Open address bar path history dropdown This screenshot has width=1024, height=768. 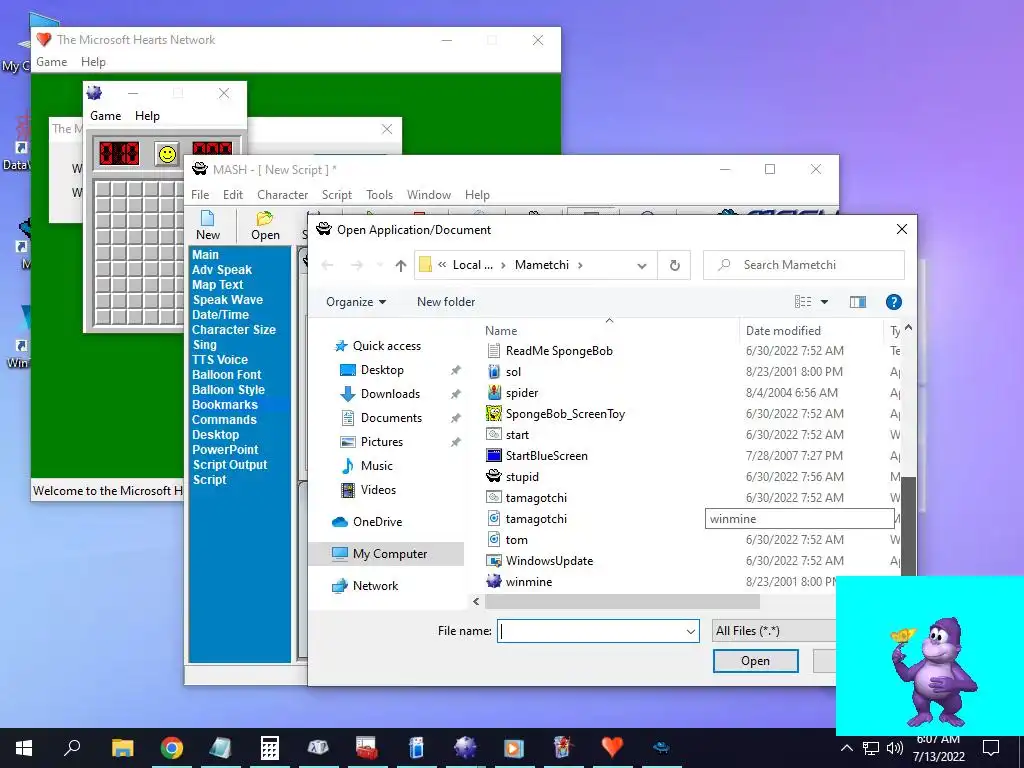click(642, 266)
